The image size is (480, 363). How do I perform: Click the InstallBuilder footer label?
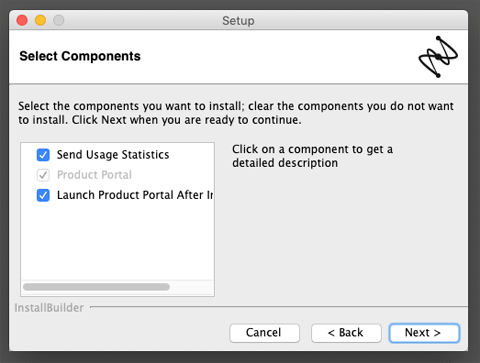(49, 308)
